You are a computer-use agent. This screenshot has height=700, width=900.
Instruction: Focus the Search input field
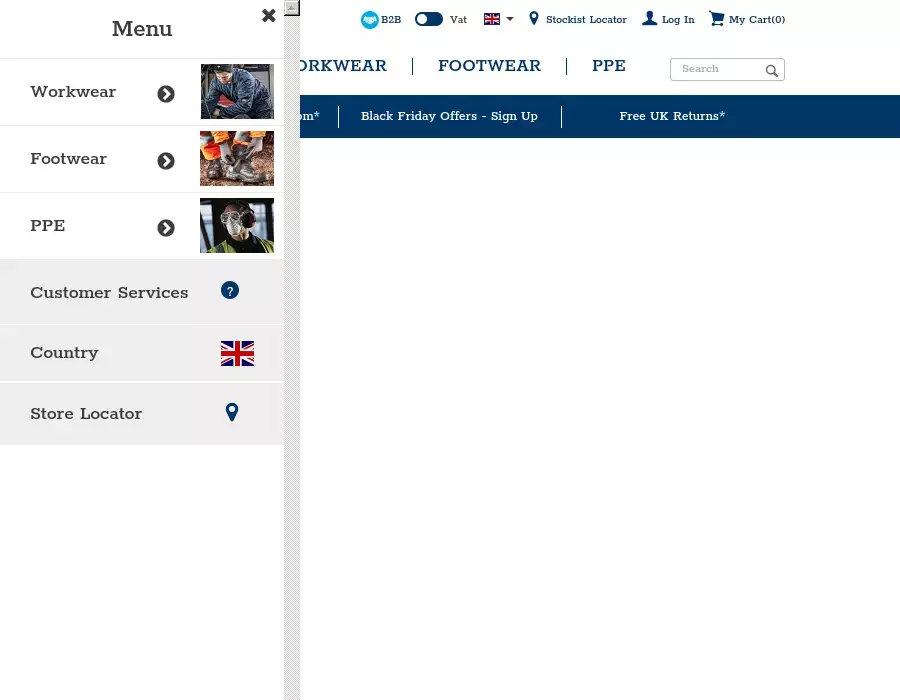[719, 69]
